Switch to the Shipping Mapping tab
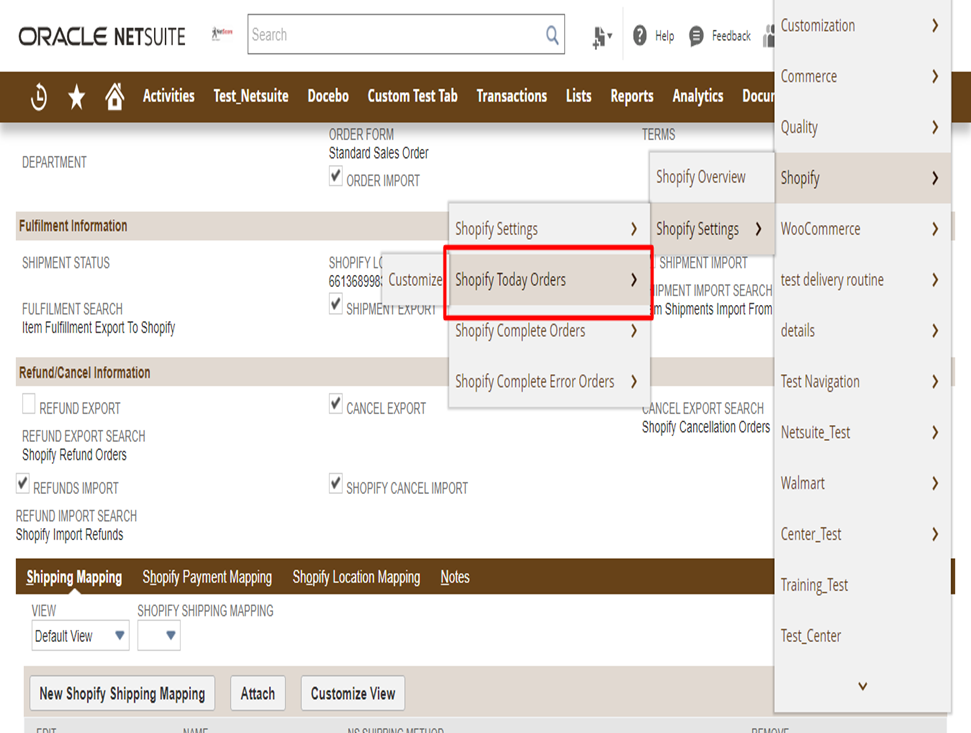 [74, 577]
